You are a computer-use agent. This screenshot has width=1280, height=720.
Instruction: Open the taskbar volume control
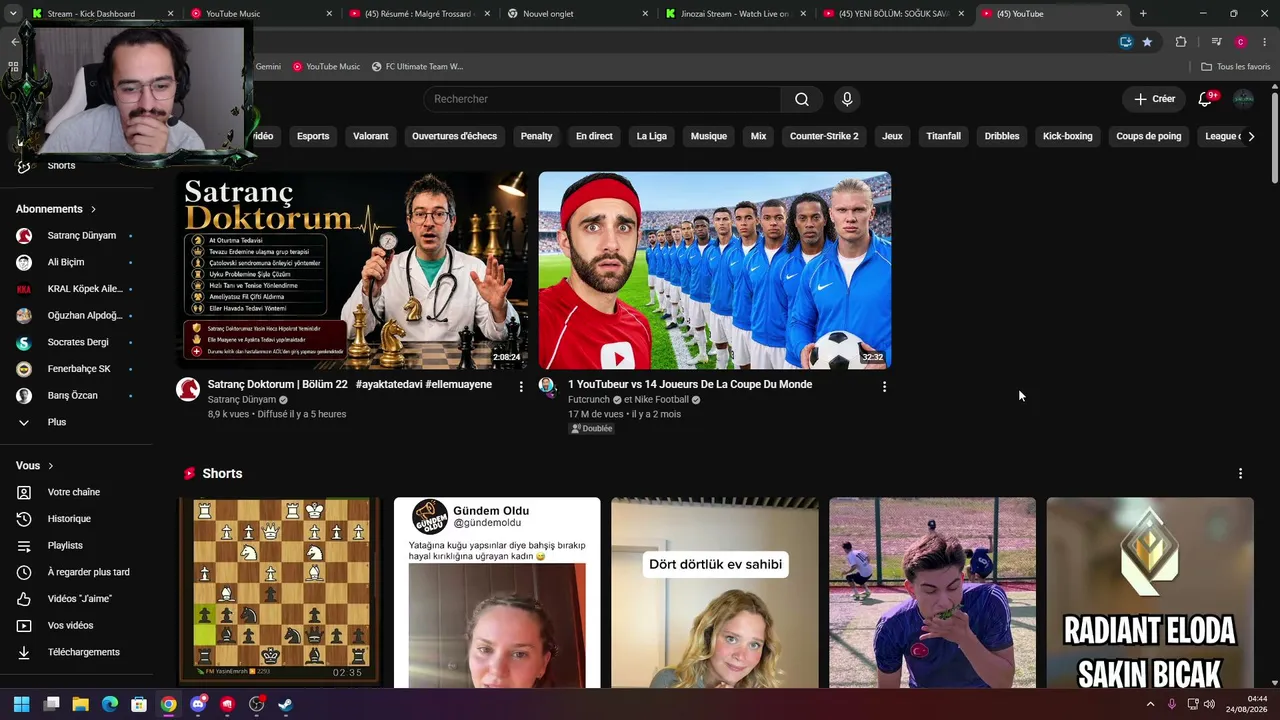point(1209,704)
